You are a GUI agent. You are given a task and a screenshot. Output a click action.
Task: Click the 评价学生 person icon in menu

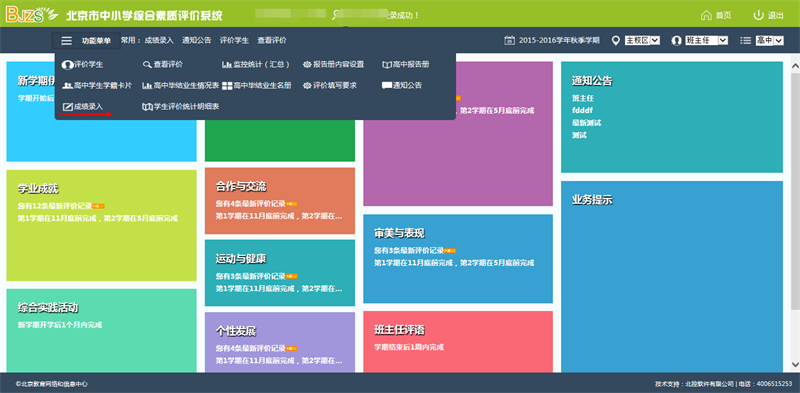coord(67,65)
